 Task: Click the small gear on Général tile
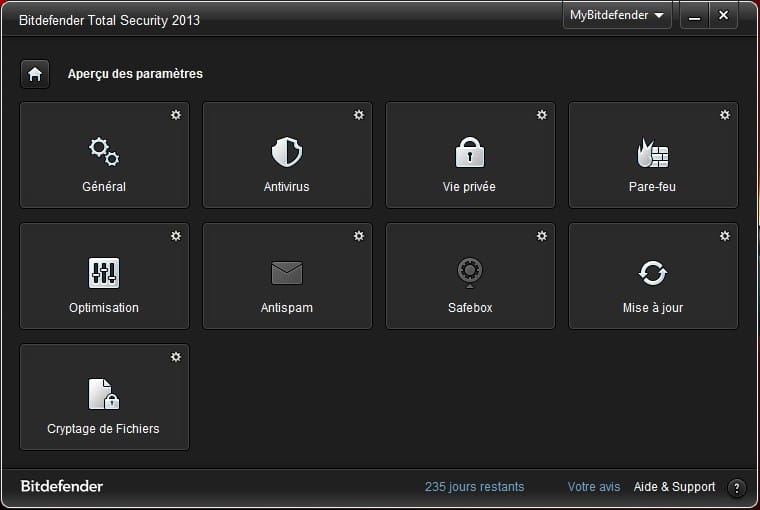[176, 115]
